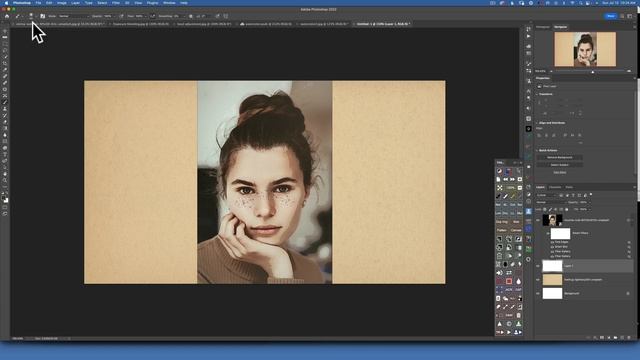This screenshot has width=640, height=360.
Task: Select the Clone Stamp tool
Action: pos(5,109)
